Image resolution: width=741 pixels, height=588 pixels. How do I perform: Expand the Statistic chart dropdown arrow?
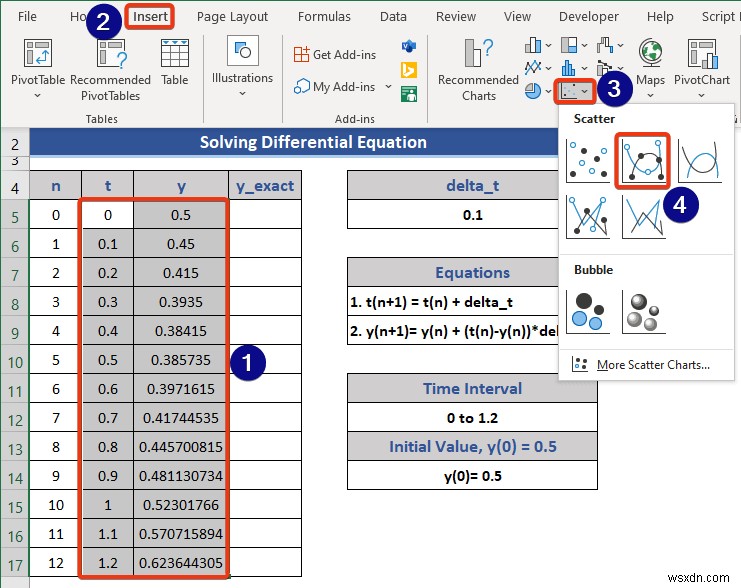click(x=585, y=68)
